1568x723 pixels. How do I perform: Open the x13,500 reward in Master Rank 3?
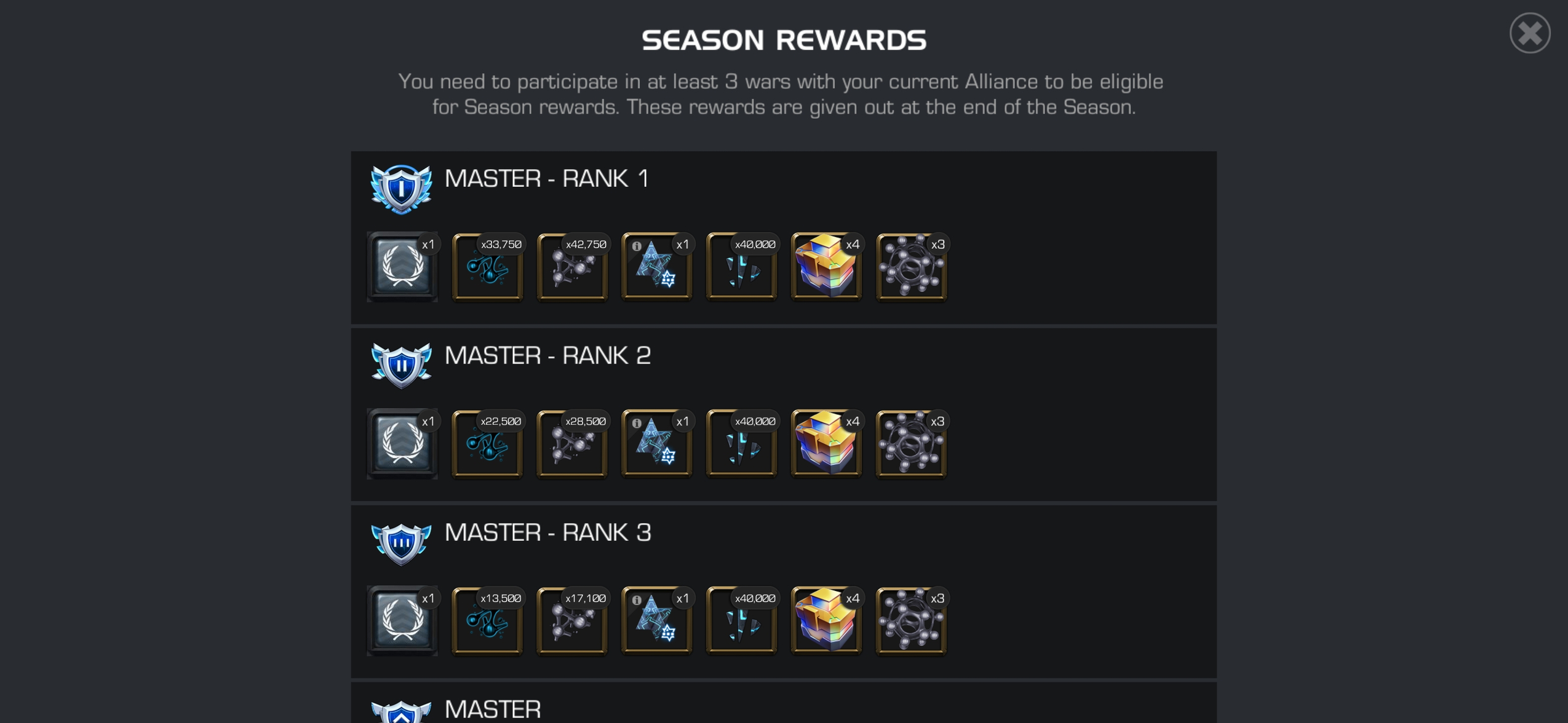tap(487, 620)
